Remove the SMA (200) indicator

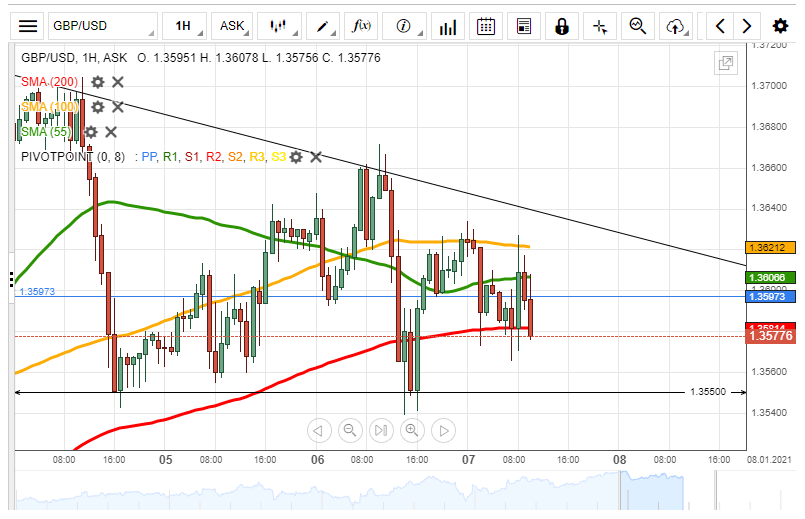[118, 82]
